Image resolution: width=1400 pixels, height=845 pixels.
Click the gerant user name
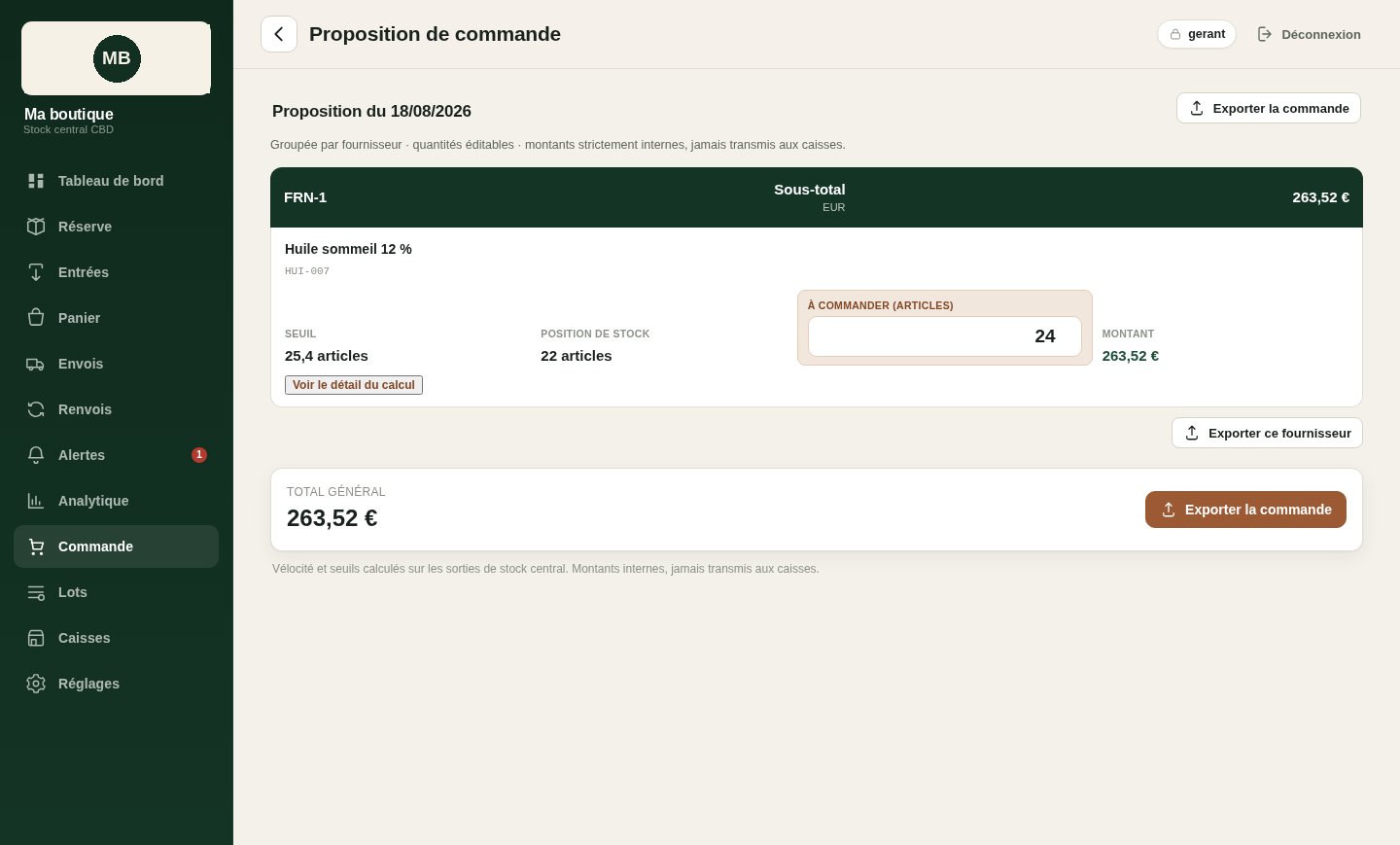point(1207,34)
